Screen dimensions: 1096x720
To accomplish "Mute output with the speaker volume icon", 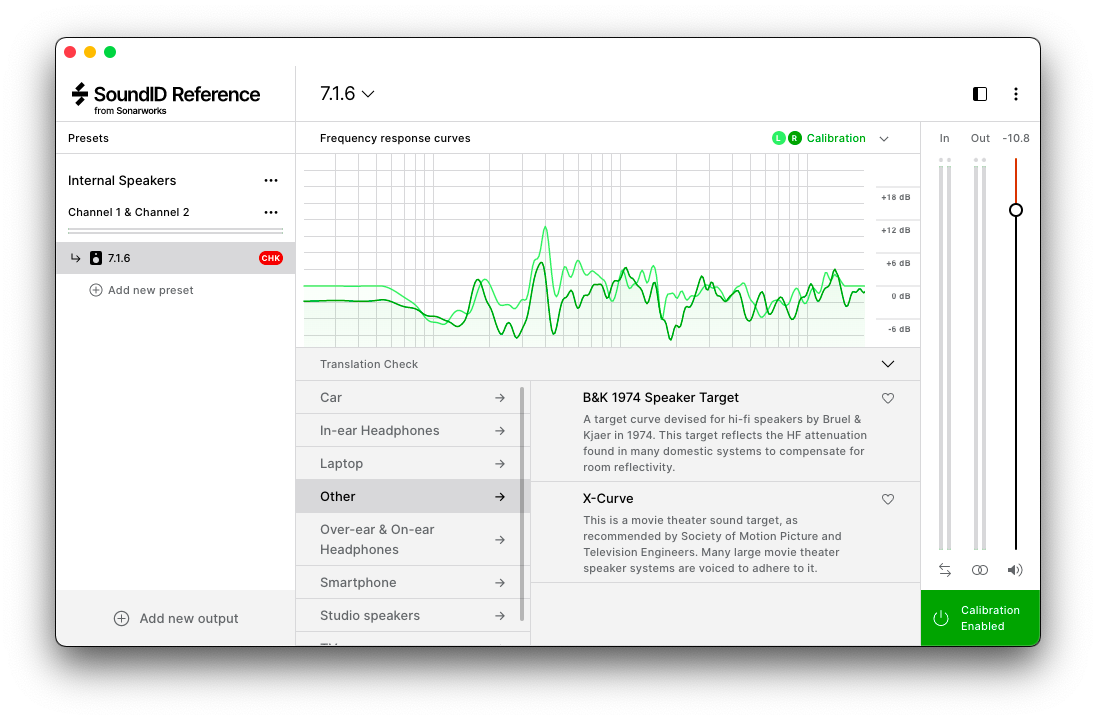I will (x=1014, y=570).
